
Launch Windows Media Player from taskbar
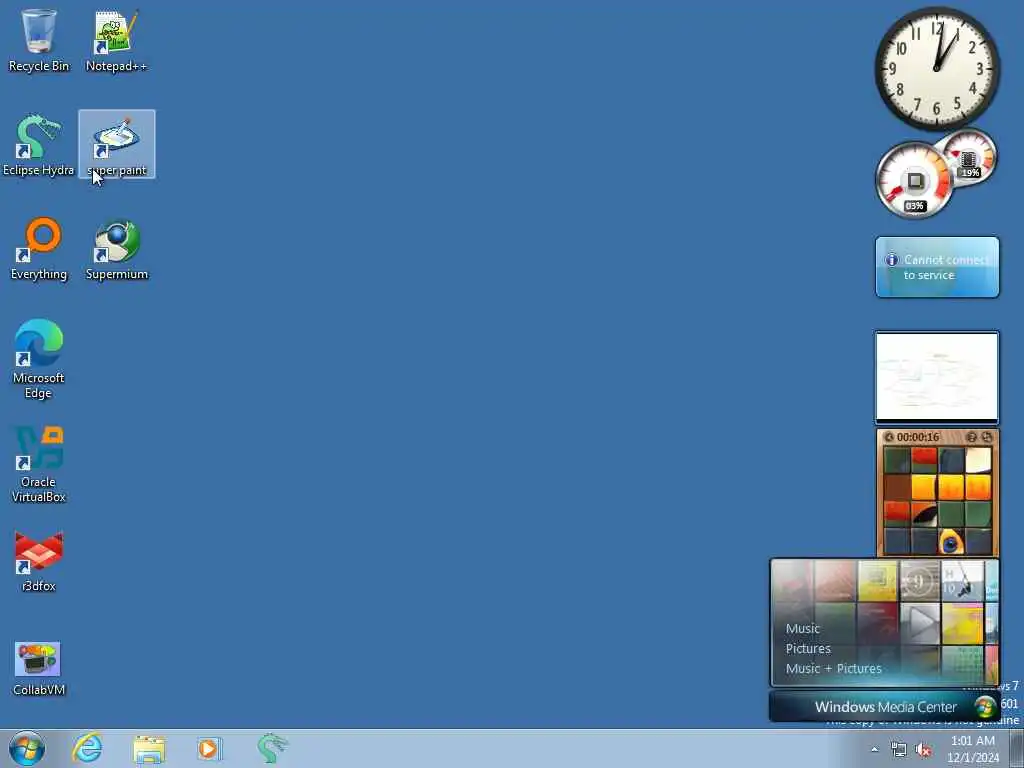coord(210,748)
